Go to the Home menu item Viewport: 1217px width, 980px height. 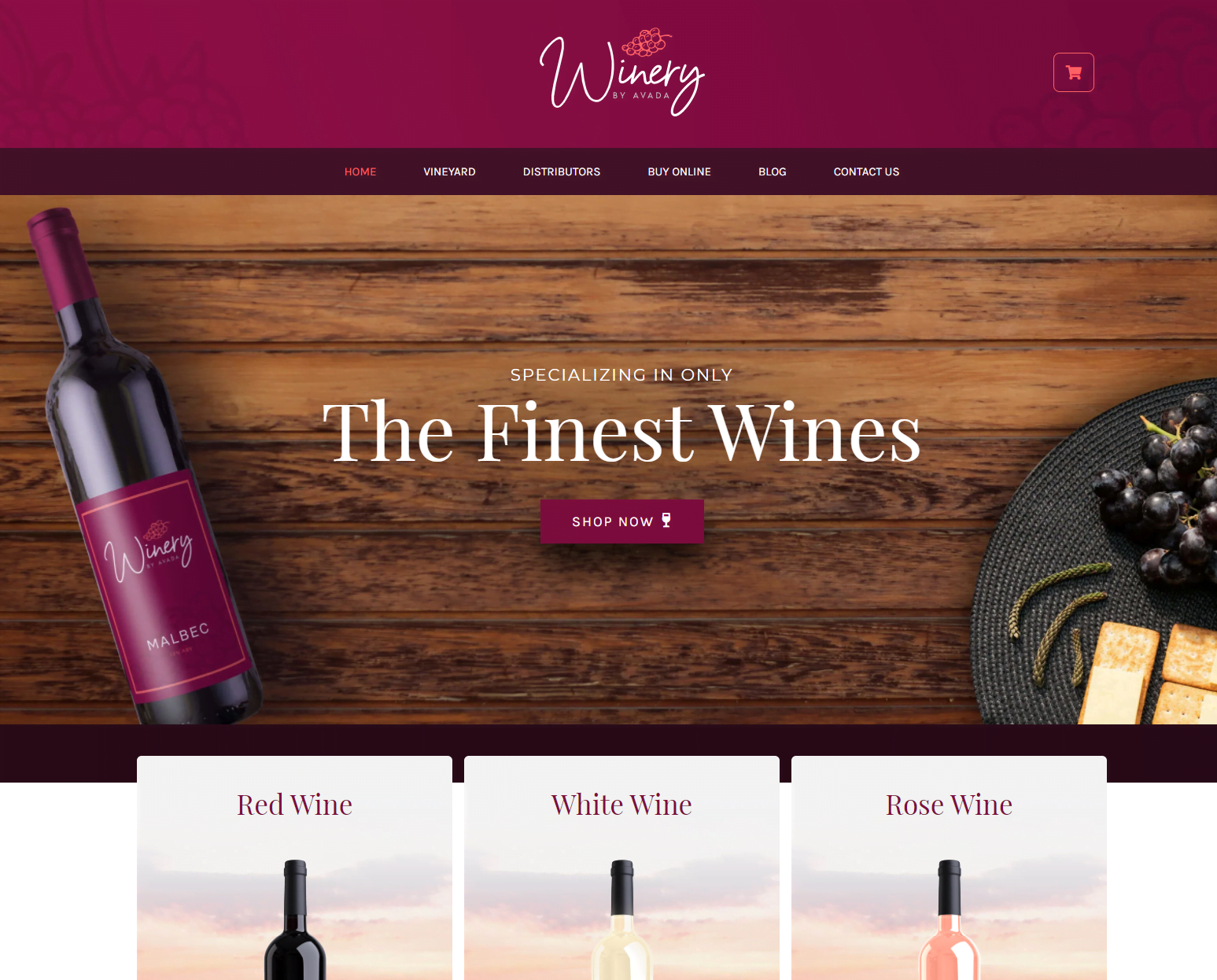tap(360, 171)
